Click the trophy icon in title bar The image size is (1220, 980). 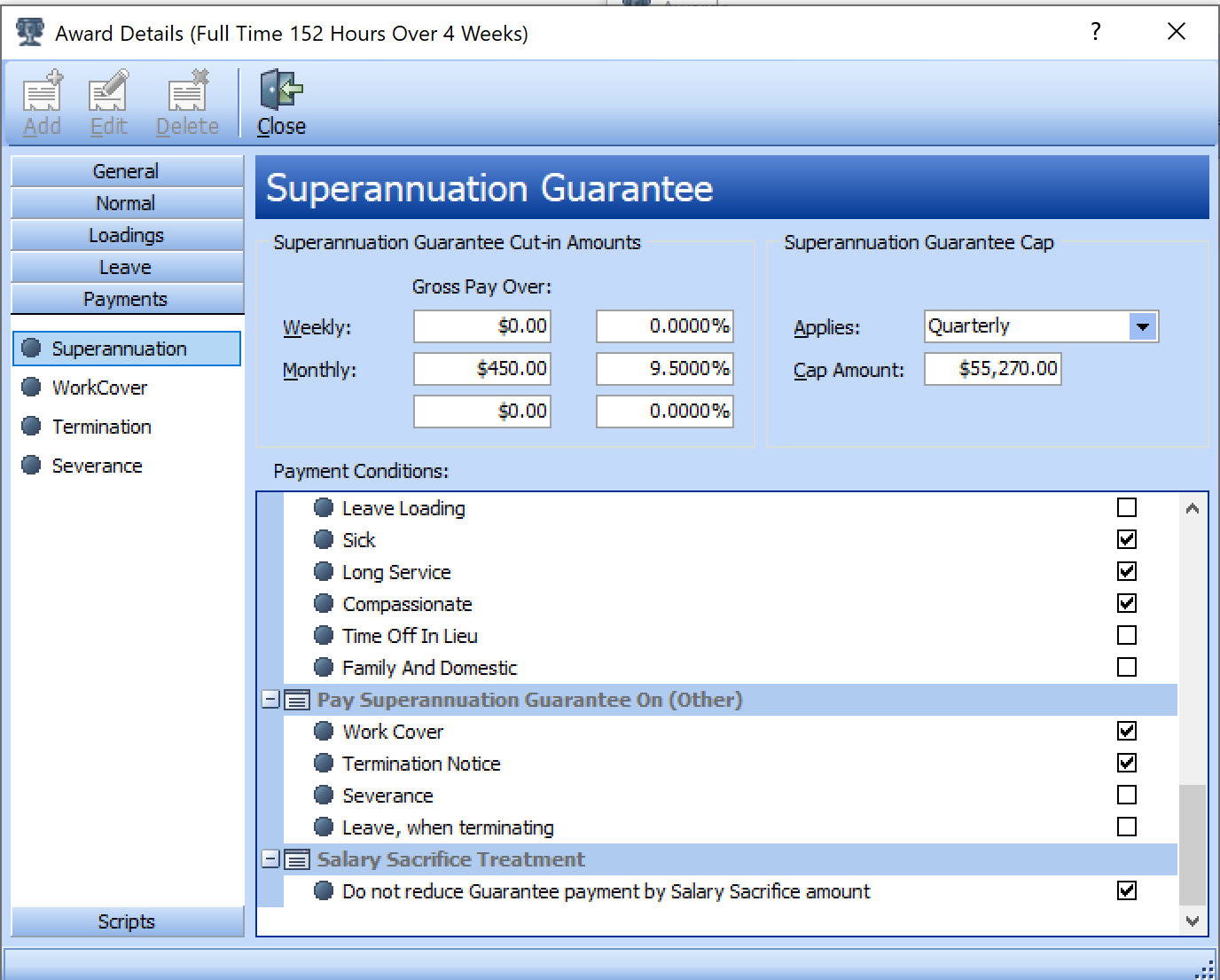(x=30, y=32)
